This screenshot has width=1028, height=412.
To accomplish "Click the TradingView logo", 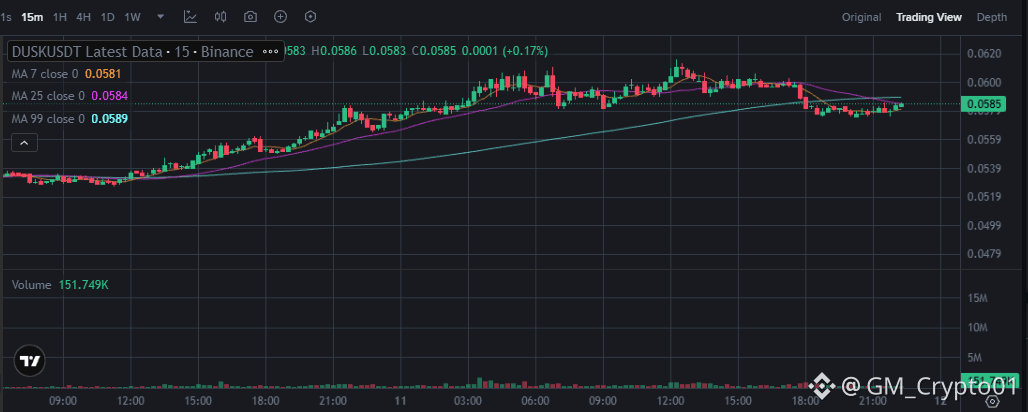I will click(30, 361).
